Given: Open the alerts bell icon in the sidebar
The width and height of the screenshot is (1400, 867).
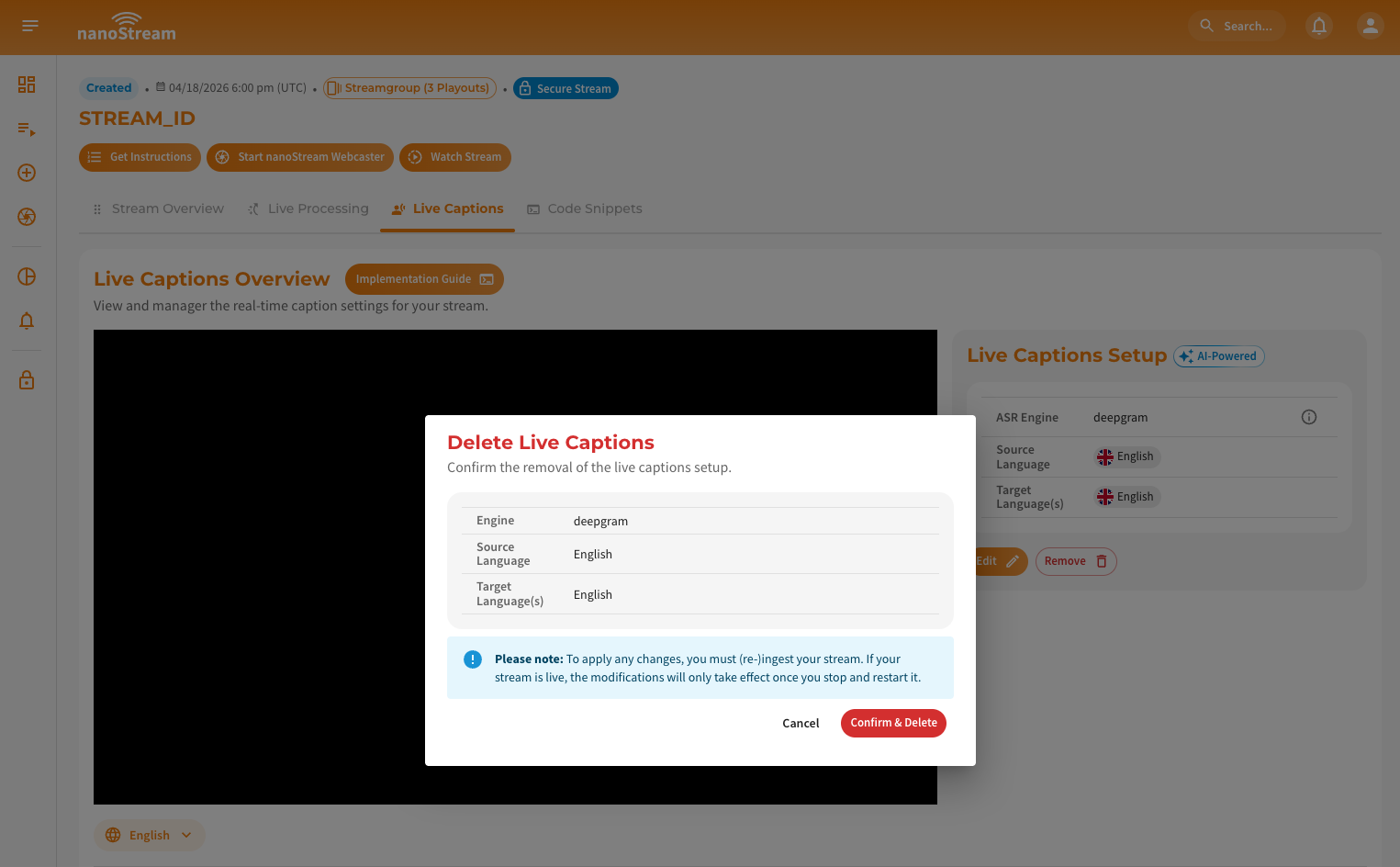Looking at the screenshot, I should pos(26,321).
